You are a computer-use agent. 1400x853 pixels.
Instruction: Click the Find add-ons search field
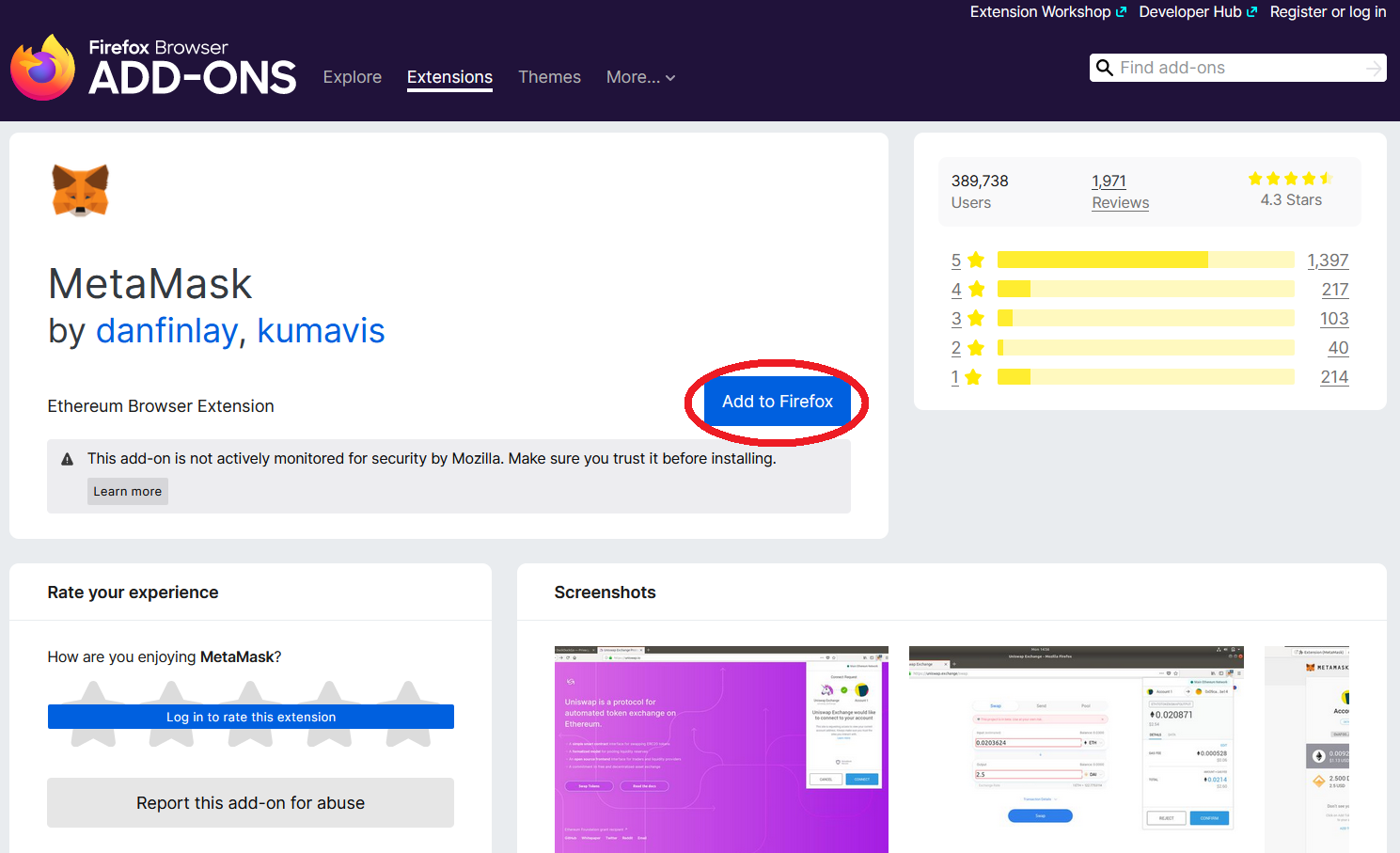point(1237,68)
